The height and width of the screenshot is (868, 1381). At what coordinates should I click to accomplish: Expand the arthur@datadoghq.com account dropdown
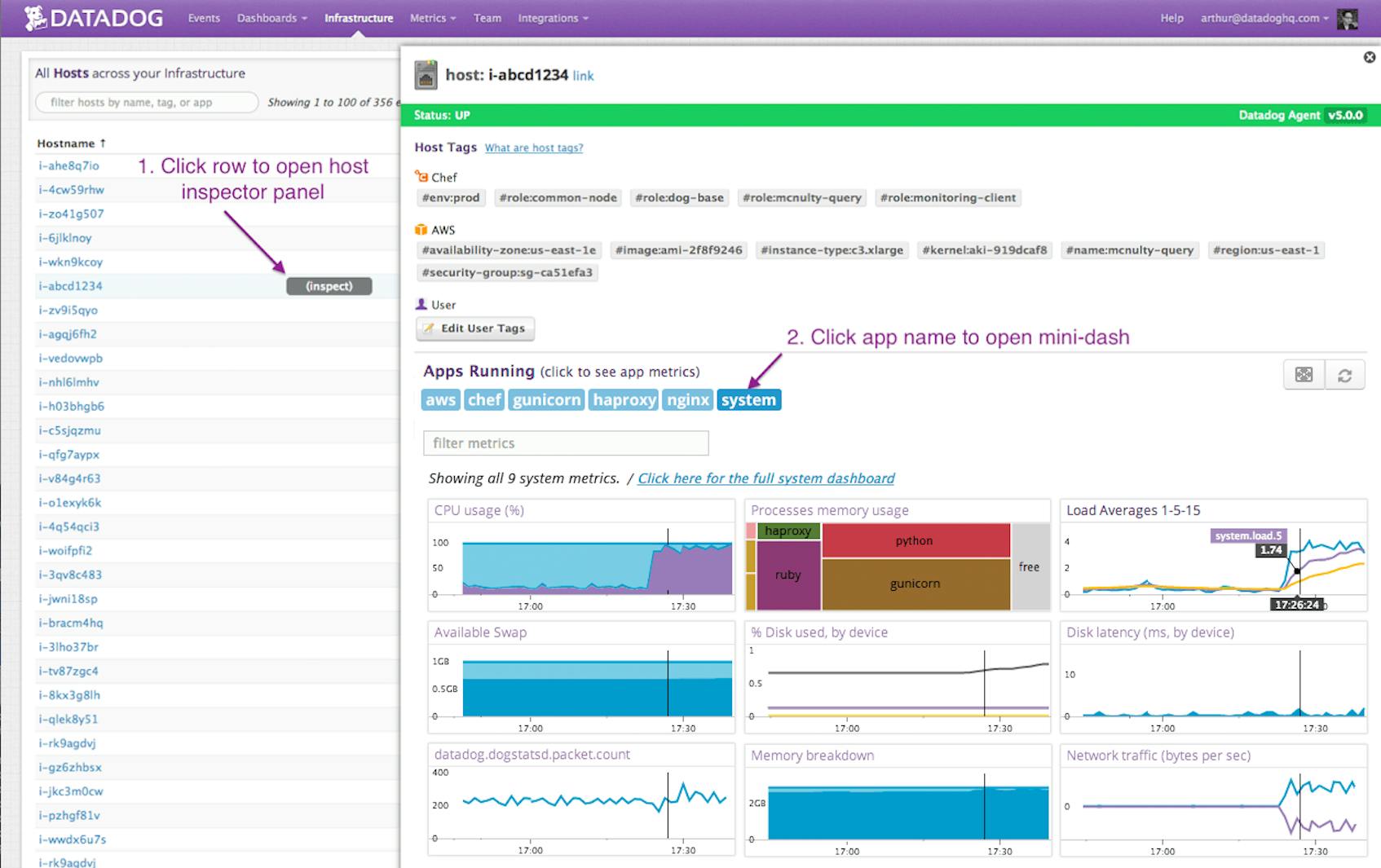tap(1259, 17)
